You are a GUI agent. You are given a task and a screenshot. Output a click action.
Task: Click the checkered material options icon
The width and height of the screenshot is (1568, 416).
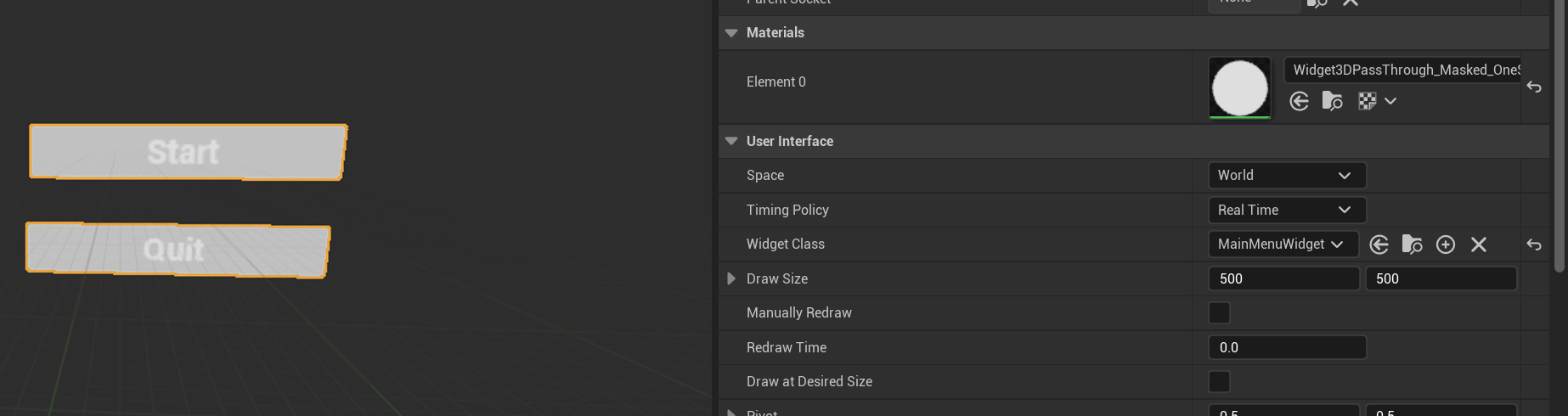click(1367, 102)
